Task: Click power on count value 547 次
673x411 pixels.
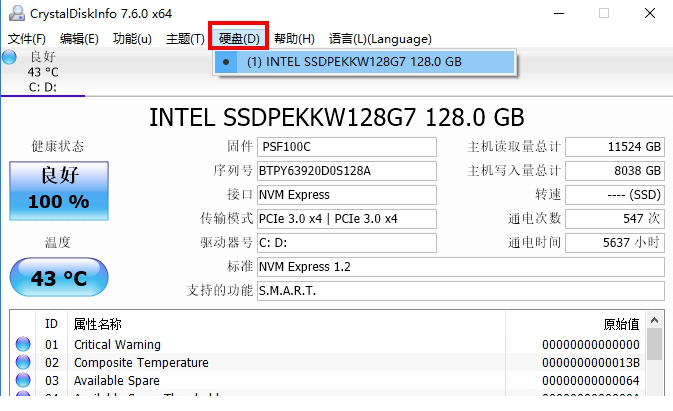Action: pyautogui.click(x=615, y=219)
